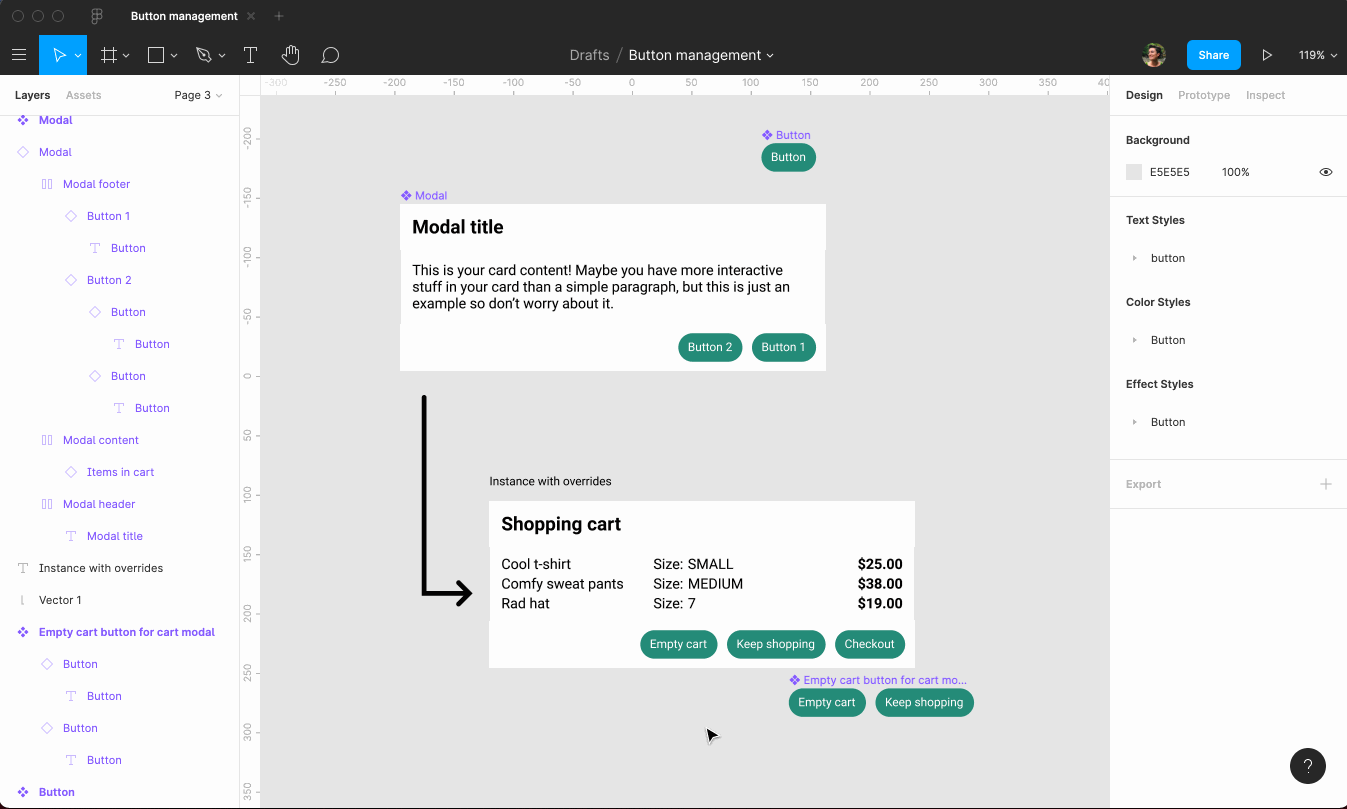Select the Move tool
This screenshot has width=1347, height=809.
tap(59, 55)
